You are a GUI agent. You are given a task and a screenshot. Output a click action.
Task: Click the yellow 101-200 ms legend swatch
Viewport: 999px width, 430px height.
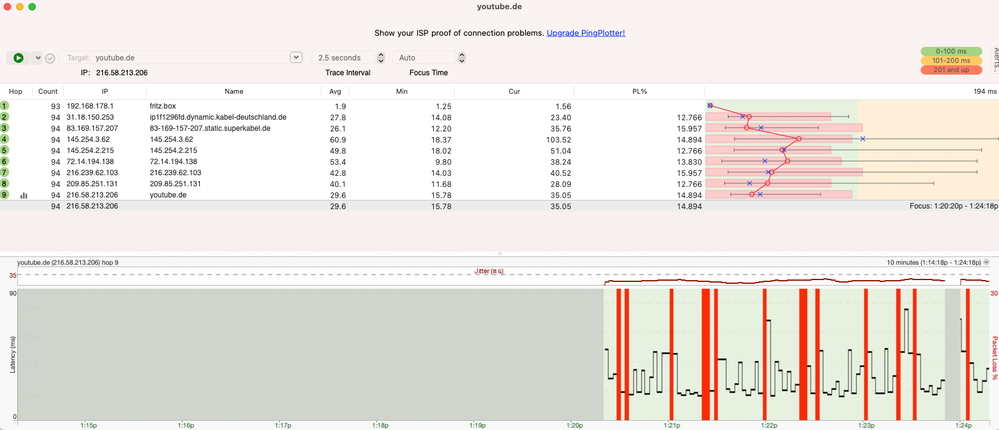951,61
